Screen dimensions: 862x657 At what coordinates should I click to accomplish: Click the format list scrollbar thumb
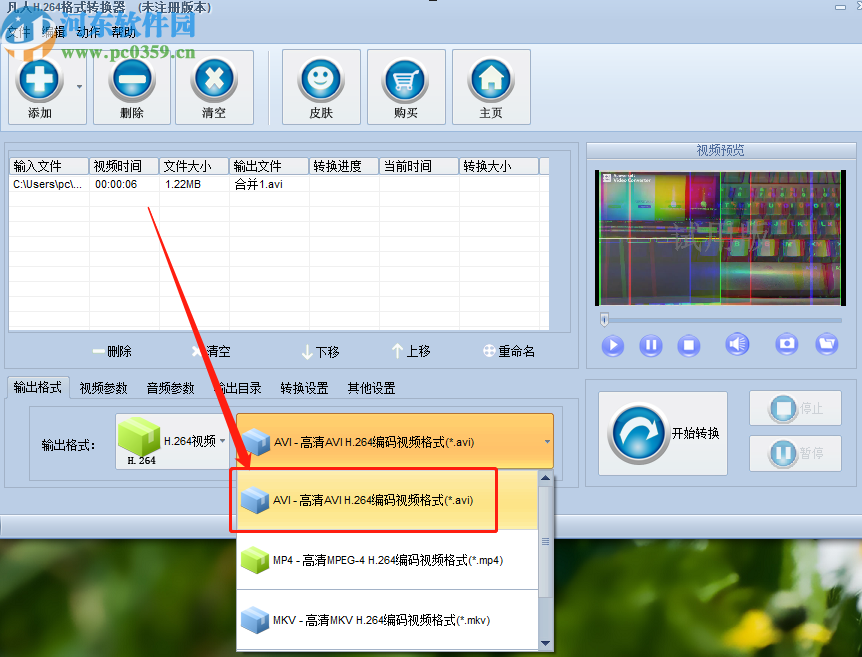click(545, 542)
